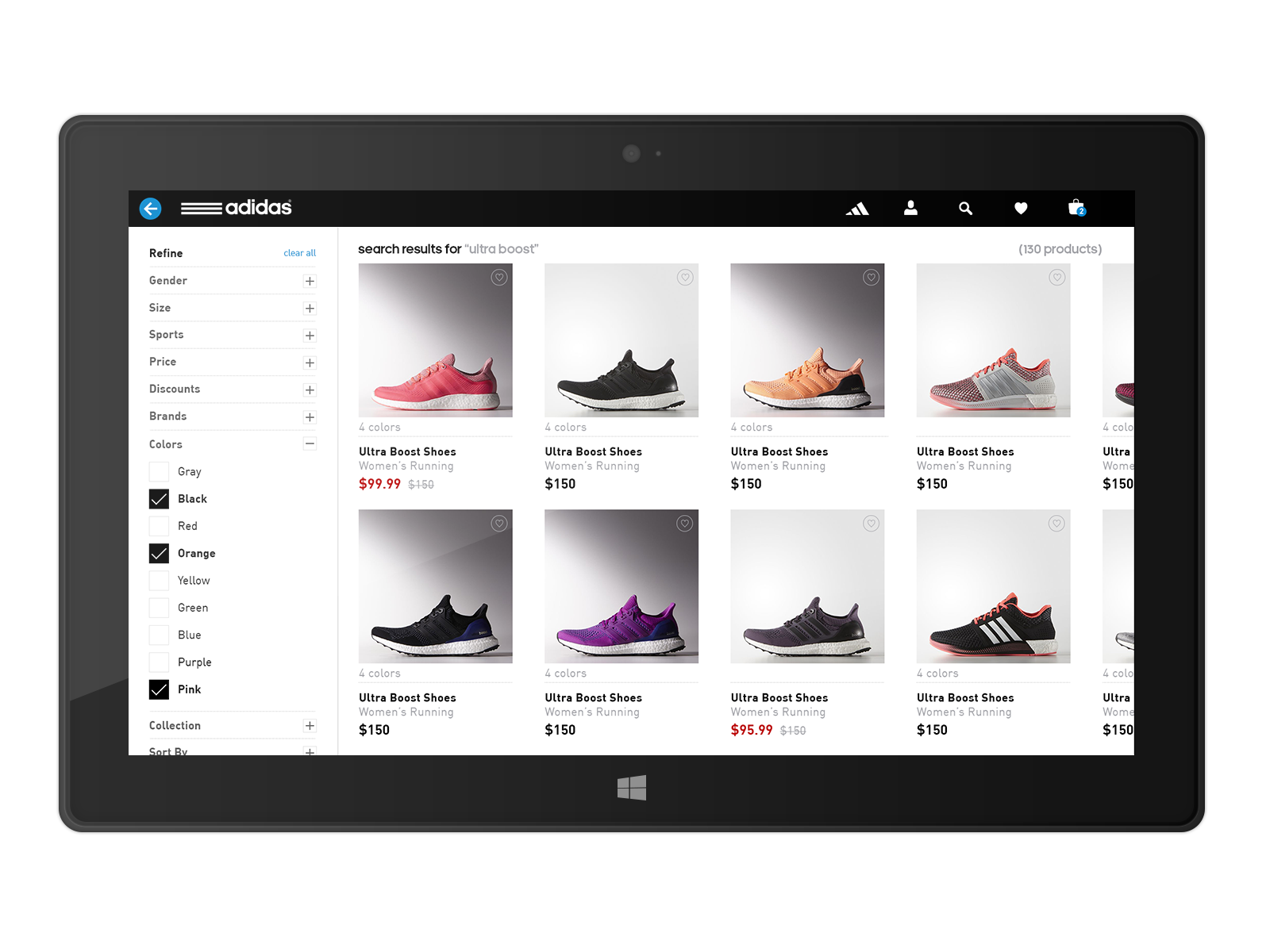1270x952 pixels.
Task: Open the top-row black Ultra Boost shoe image
Action: pos(622,340)
